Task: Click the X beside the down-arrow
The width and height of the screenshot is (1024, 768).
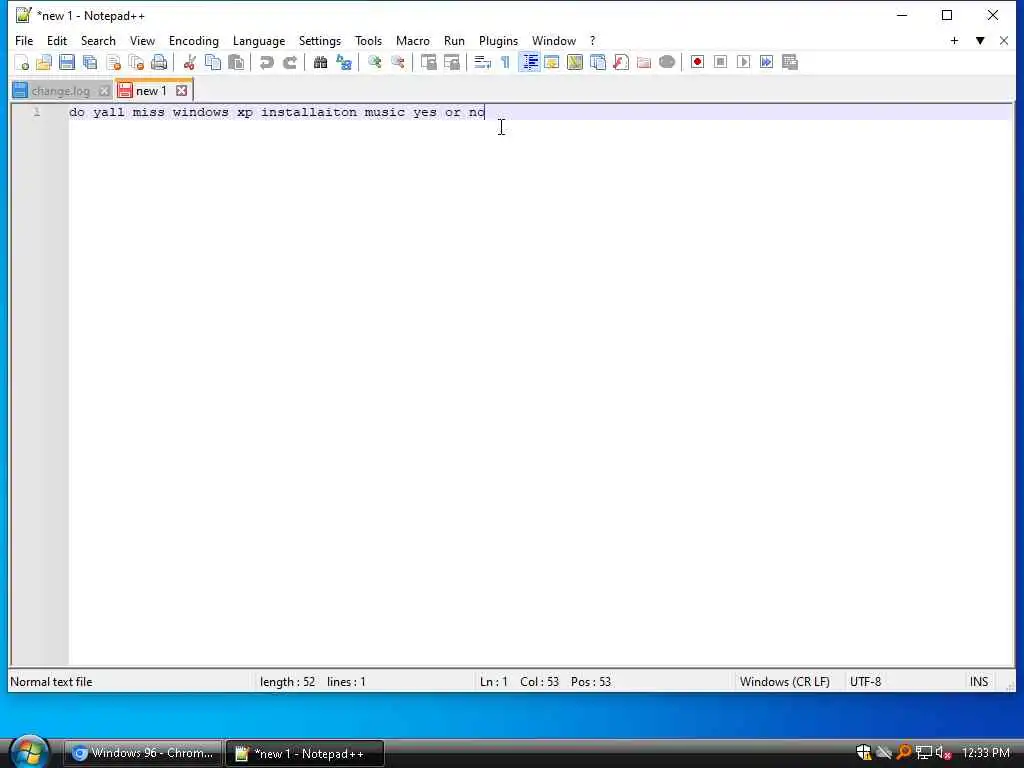Action: tap(1004, 40)
